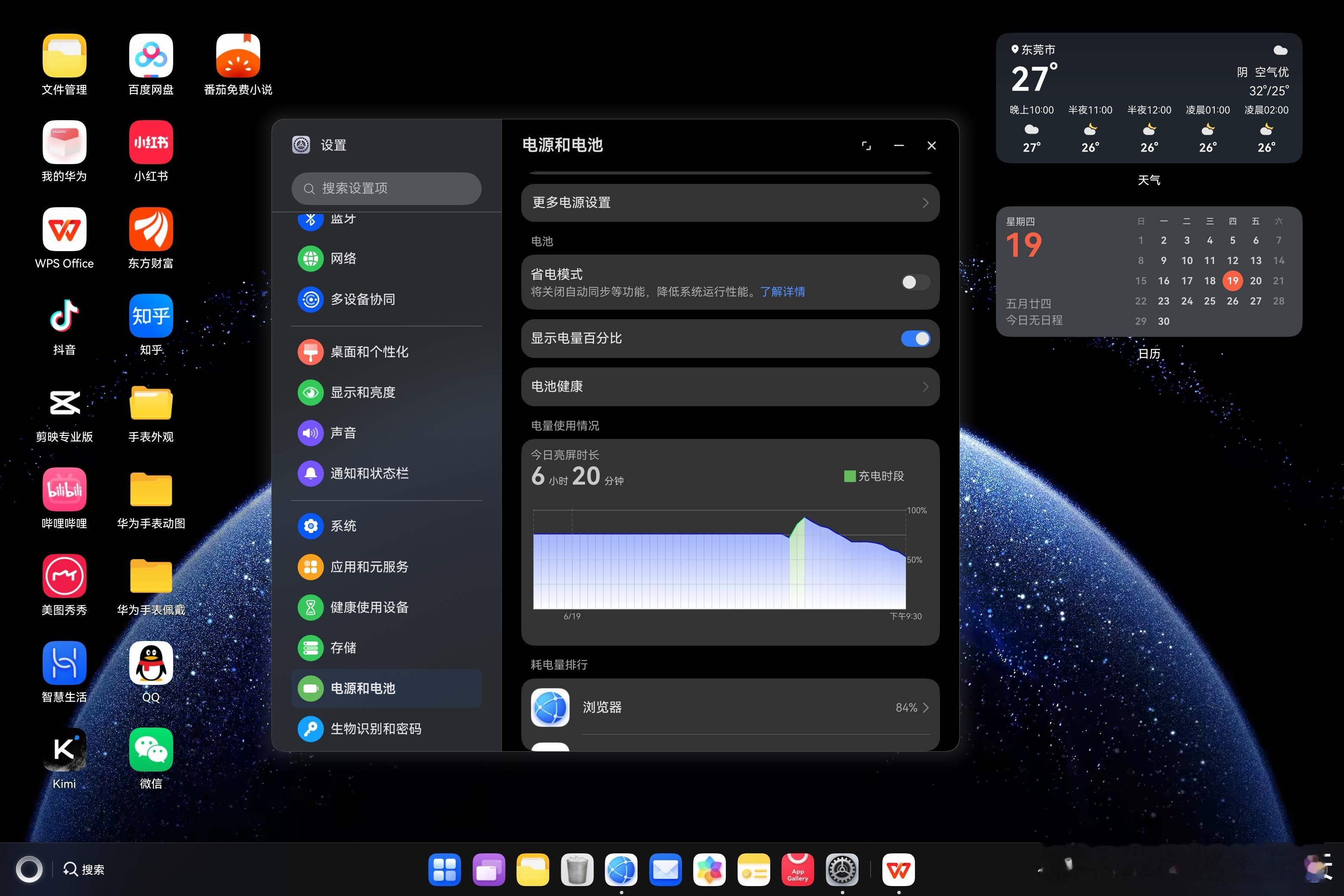The height and width of the screenshot is (896, 1344).
Task: Select 多设备协同 in settings sidebar
Action: click(386, 299)
